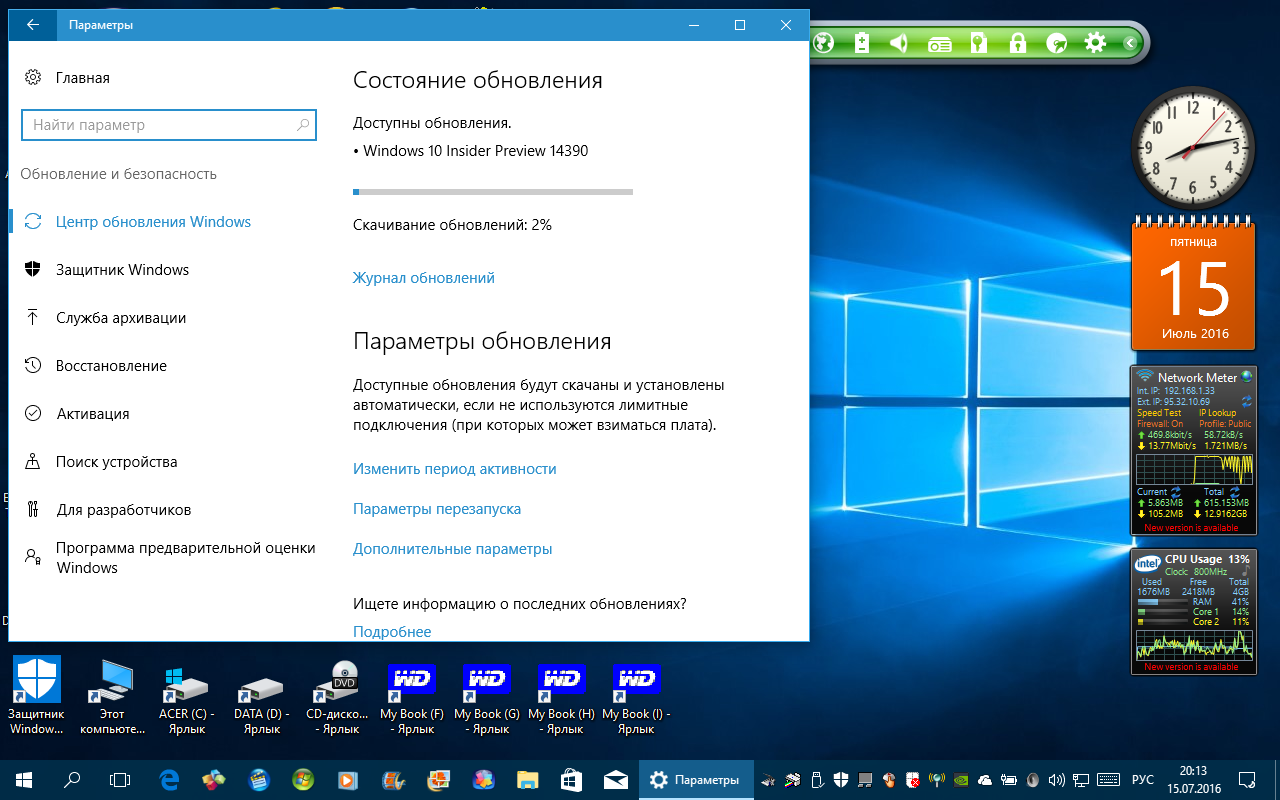Click the Подробнее link
Screen dimensions: 1280x800
coord(392,632)
